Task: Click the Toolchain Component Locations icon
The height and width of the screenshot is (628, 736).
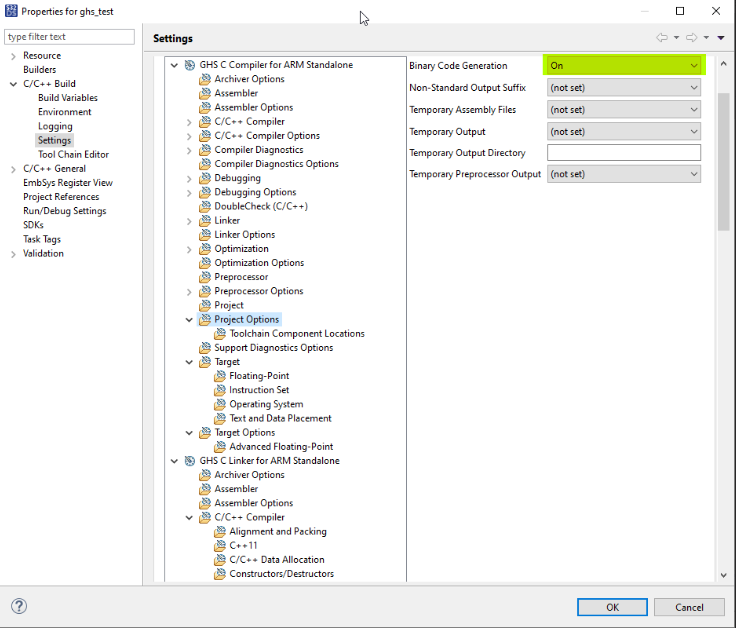Action: [220, 334]
